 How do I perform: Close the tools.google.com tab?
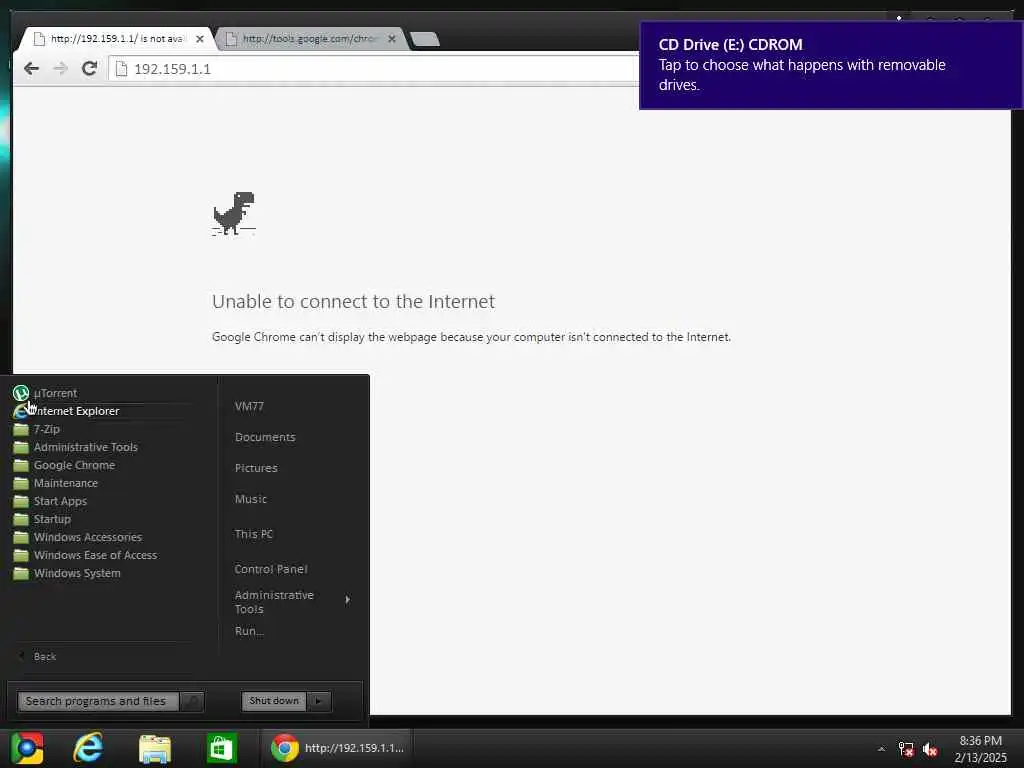[x=392, y=39]
